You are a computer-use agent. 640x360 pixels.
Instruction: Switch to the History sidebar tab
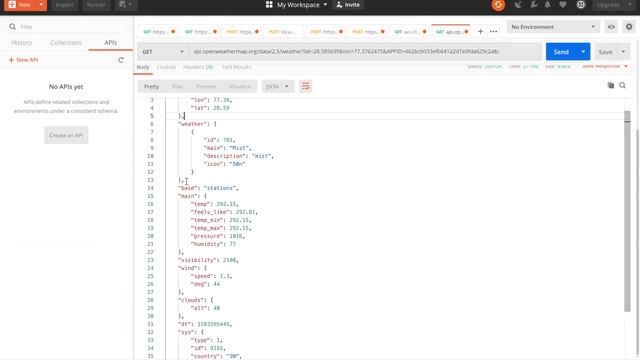(x=22, y=42)
